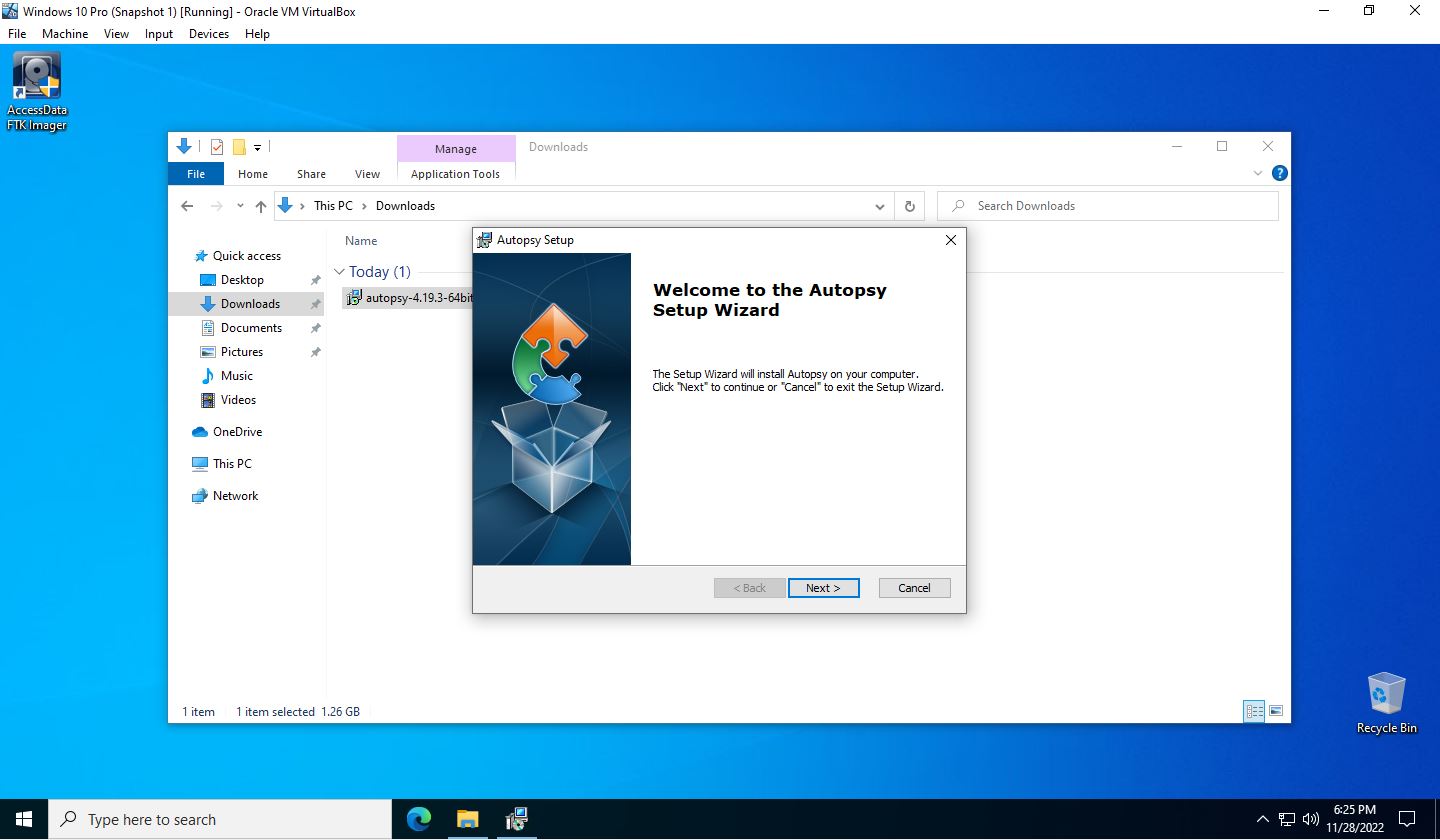Click the volume icon in system tray

(1312, 819)
